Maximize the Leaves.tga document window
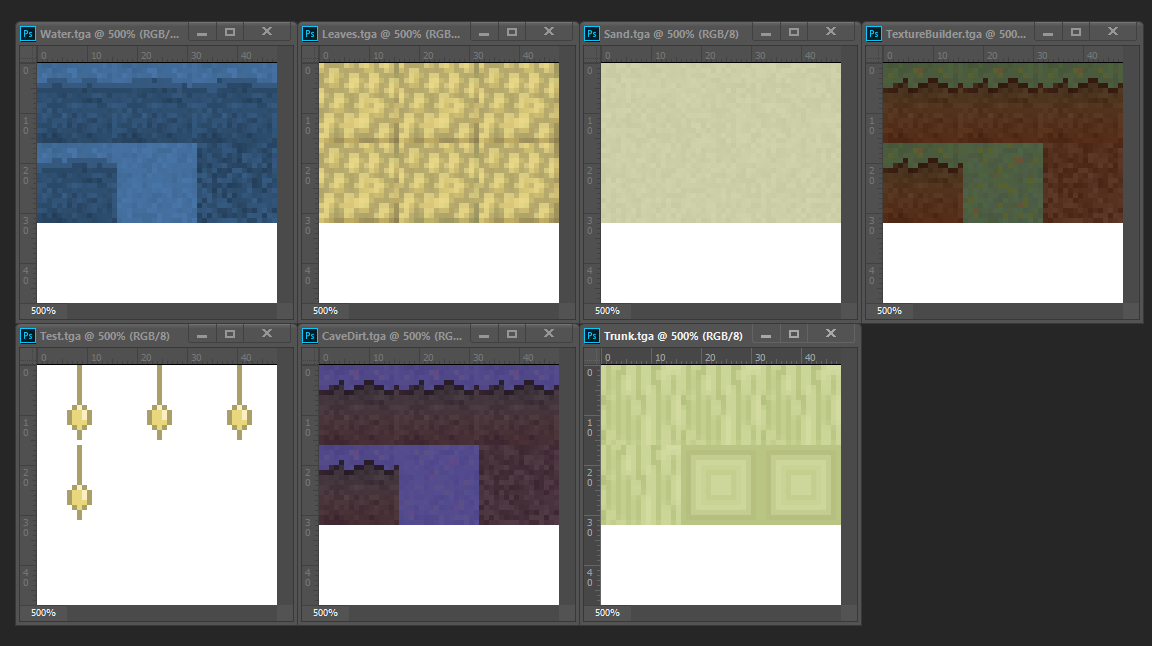Image resolution: width=1152 pixels, height=646 pixels. pos(512,32)
